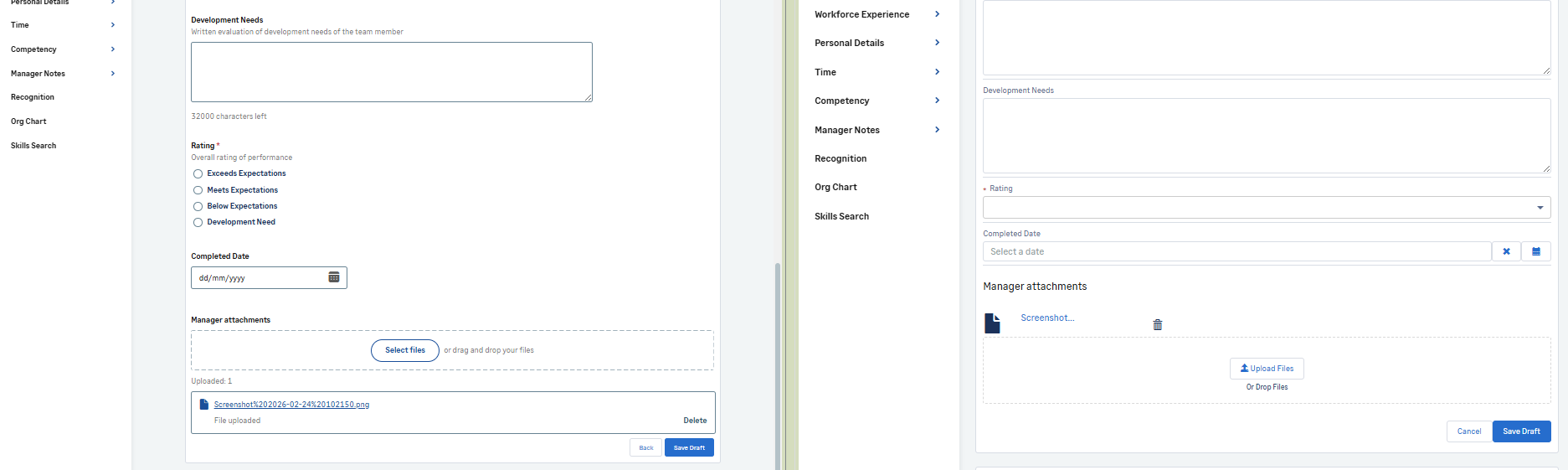The height and width of the screenshot is (470, 1568).
Task: Click the left Development Needs text area
Action: pyautogui.click(x=392, y=72)
